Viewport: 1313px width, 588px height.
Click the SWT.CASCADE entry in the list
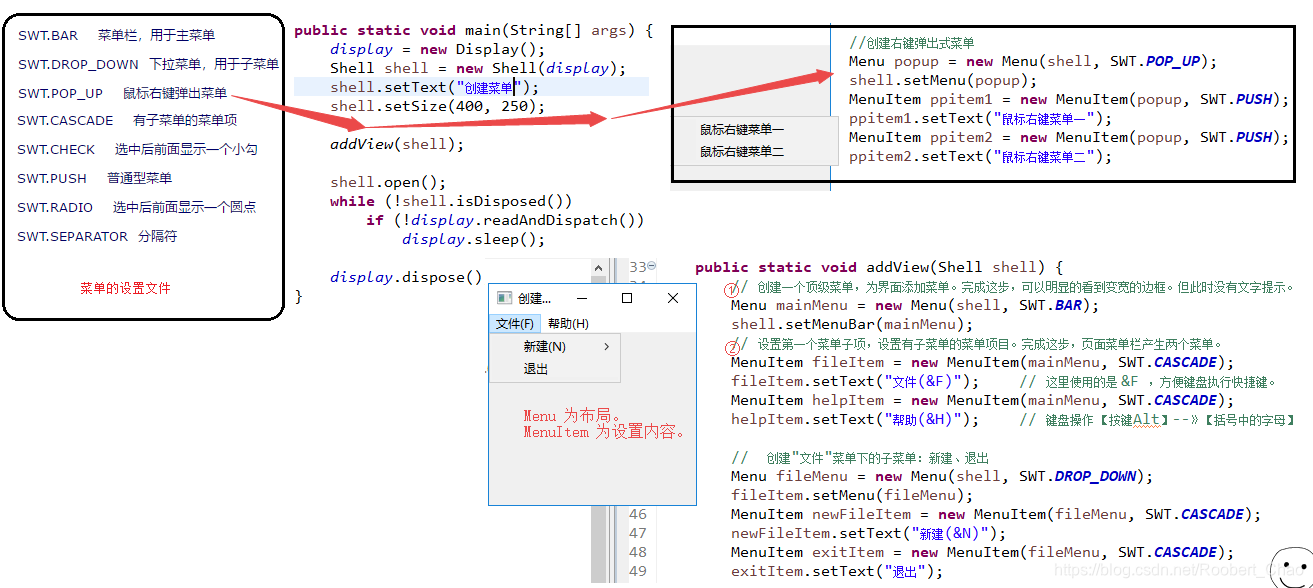pyautogui.click(x=127, y=121)
